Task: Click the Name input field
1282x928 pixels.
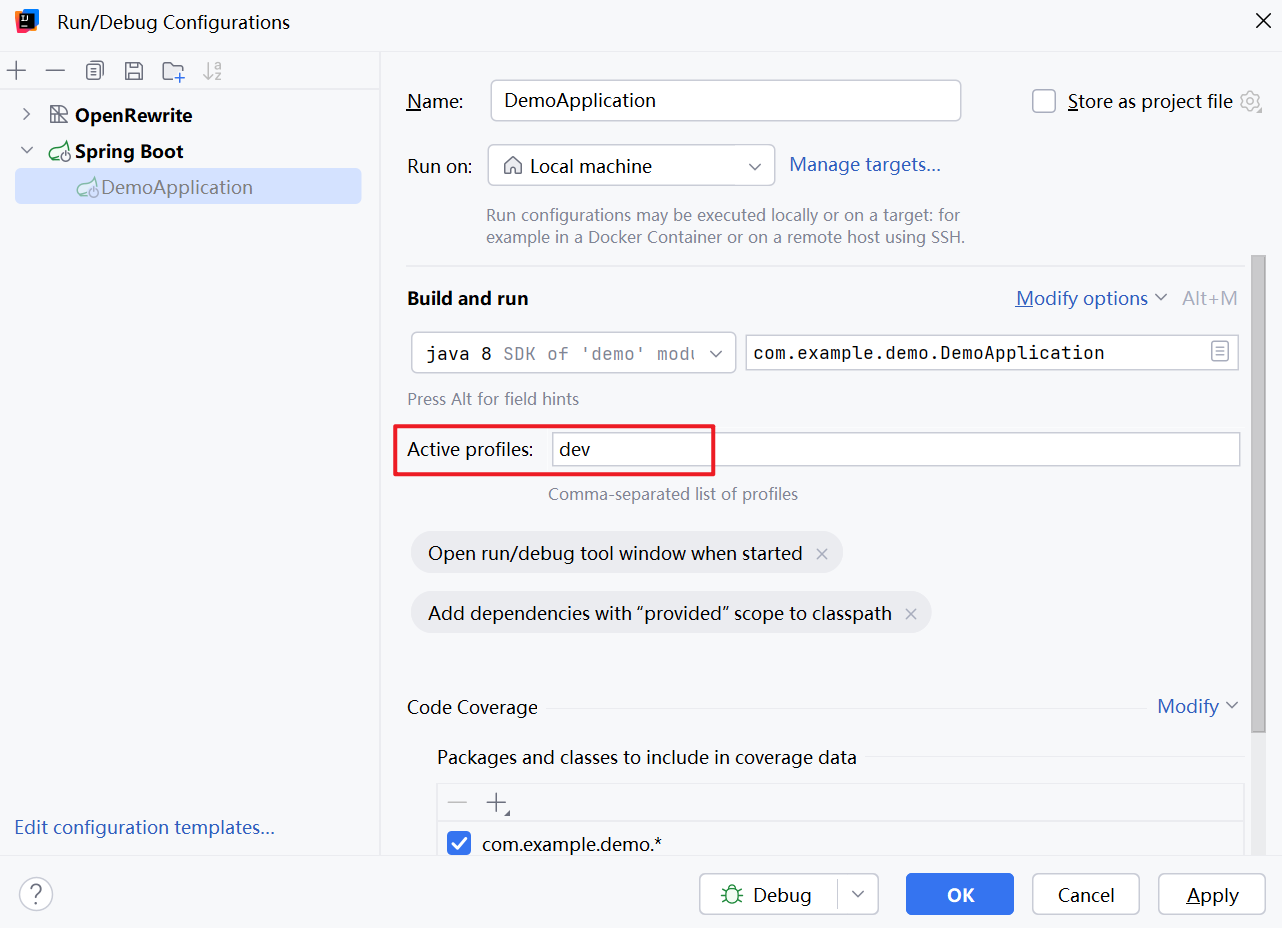Action: [726, 101]
